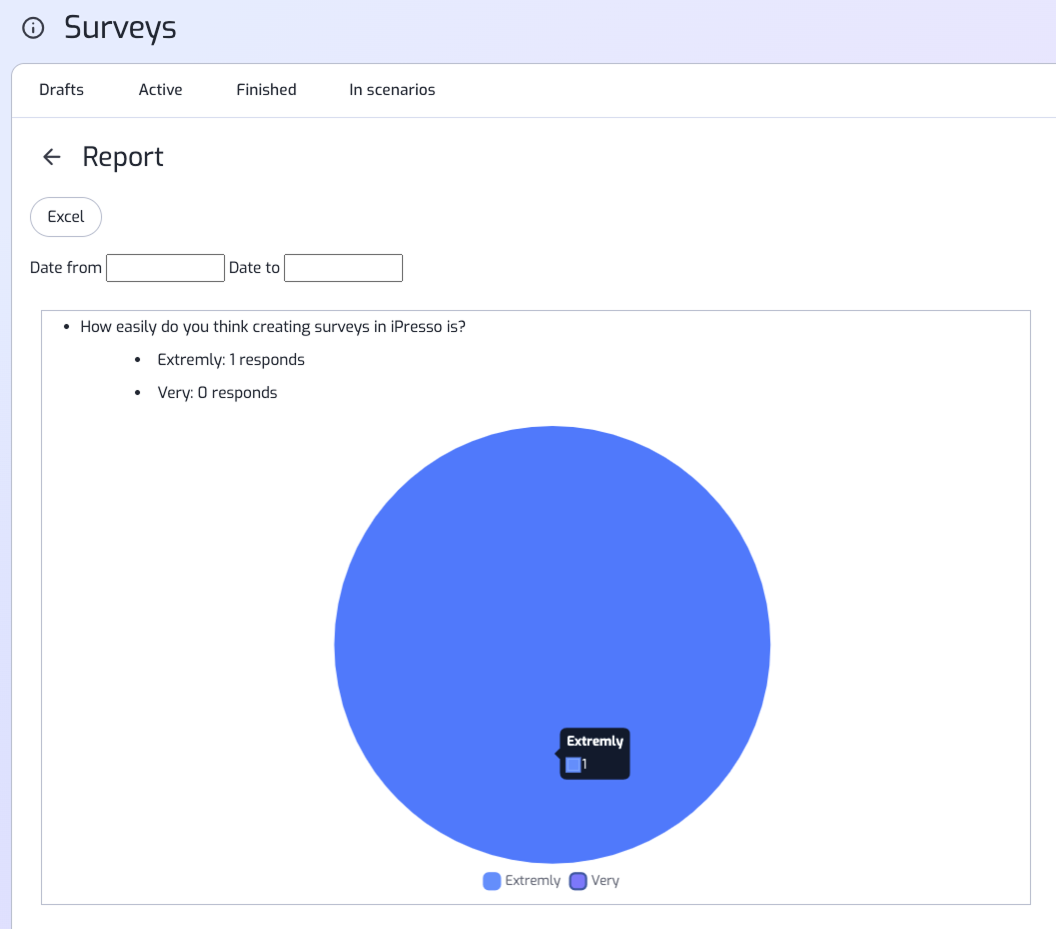The height and width of the screenshot is (929, 1056).
Task: Click the 'Extremly: 1 responds' line
Action: [231, 360]
